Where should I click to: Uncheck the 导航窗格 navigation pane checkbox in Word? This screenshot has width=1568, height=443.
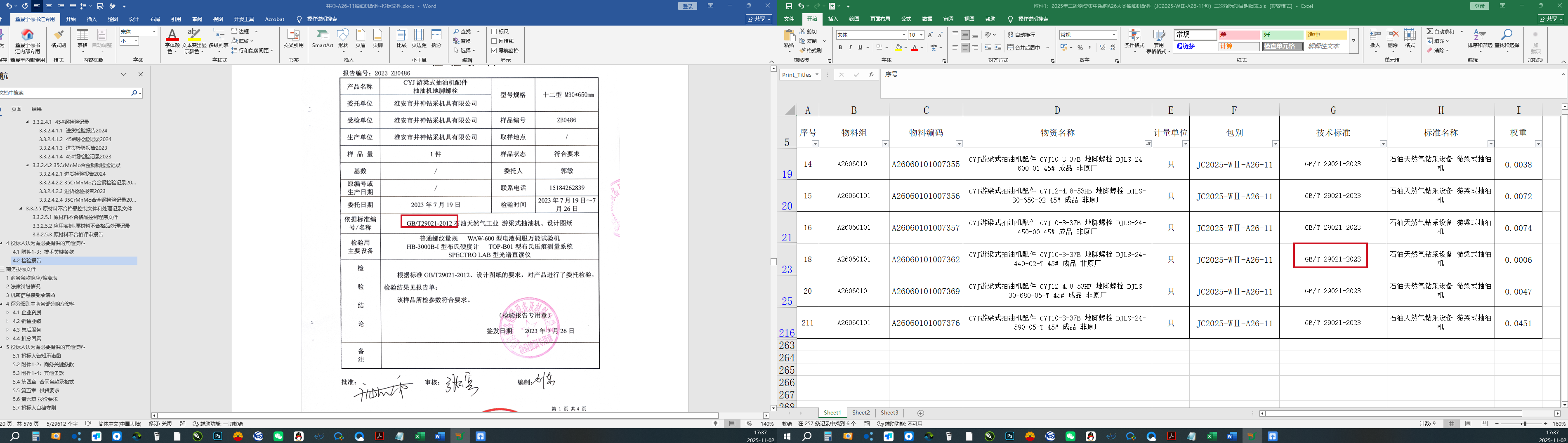494,50
